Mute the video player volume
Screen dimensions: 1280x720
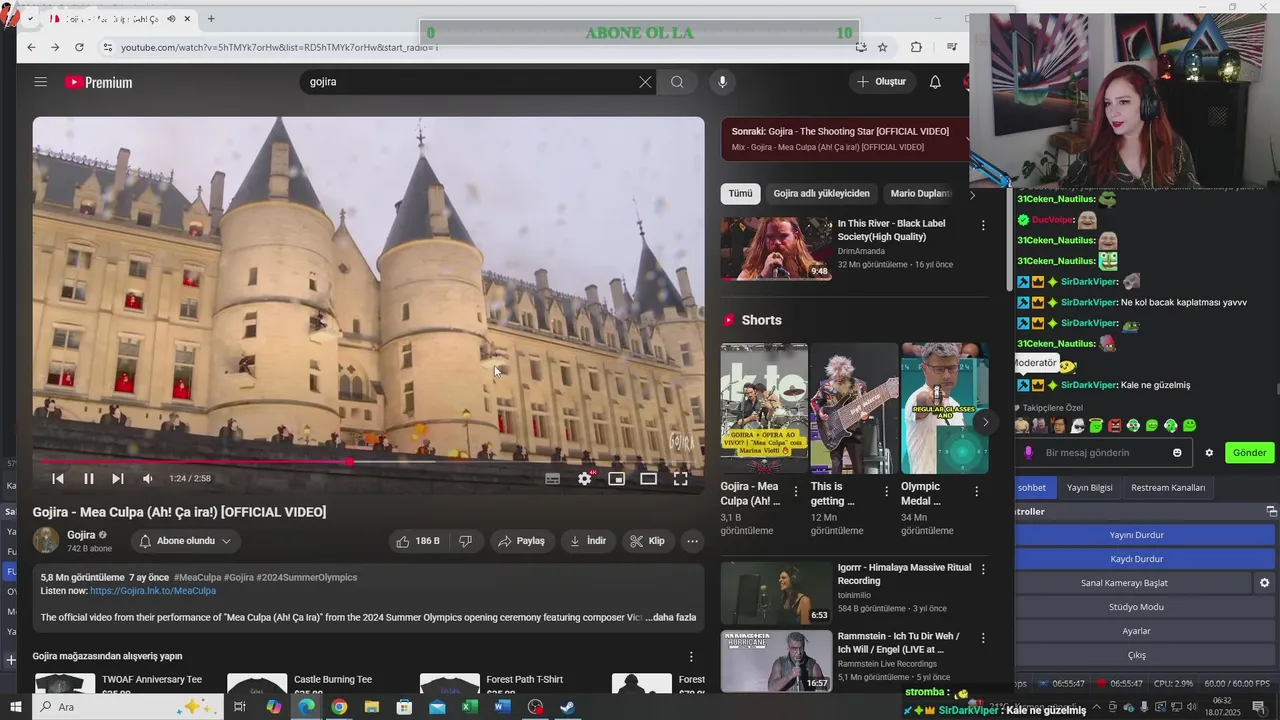pos(148,479)
